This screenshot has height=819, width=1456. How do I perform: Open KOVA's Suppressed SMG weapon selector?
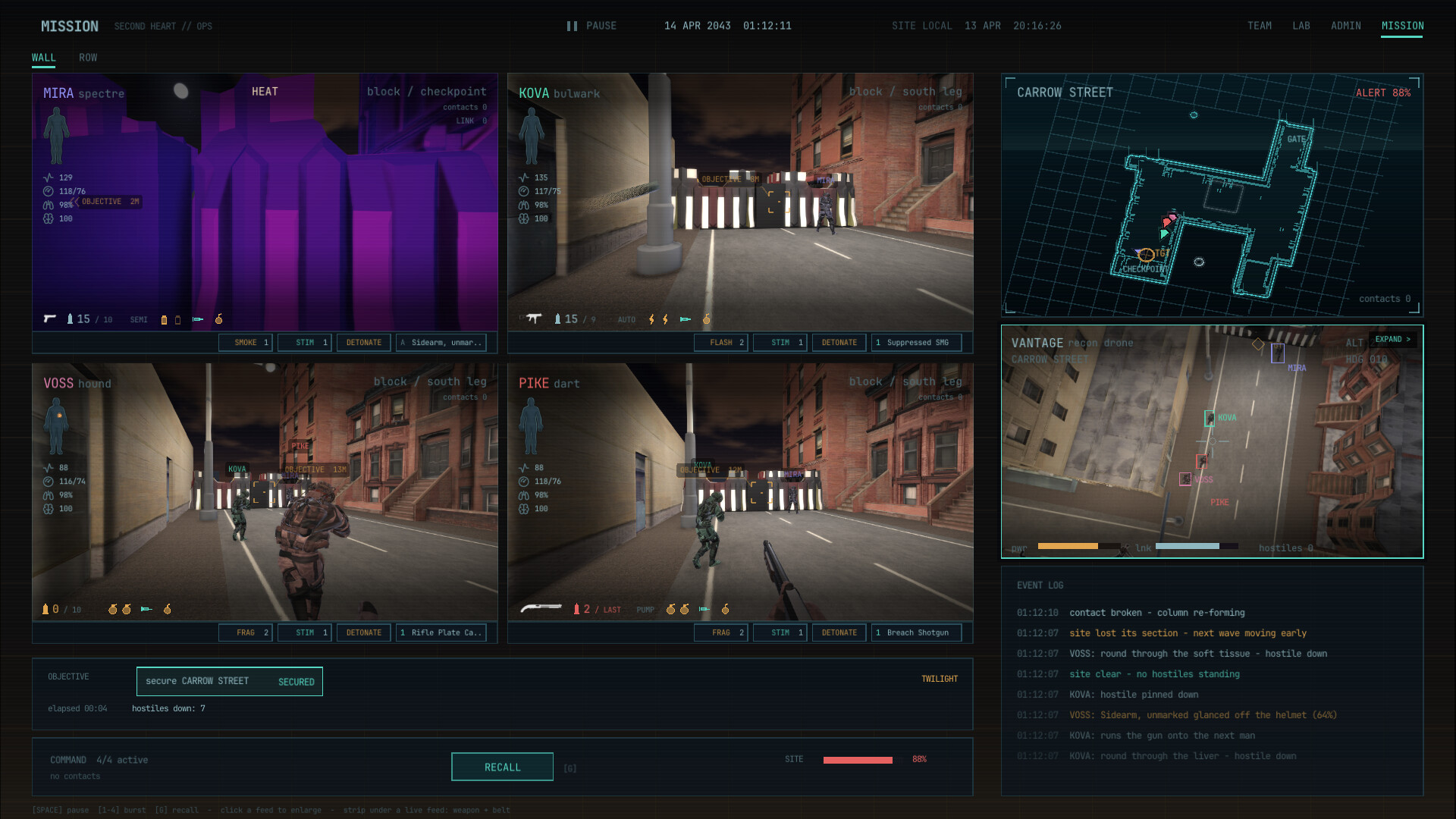916,343
